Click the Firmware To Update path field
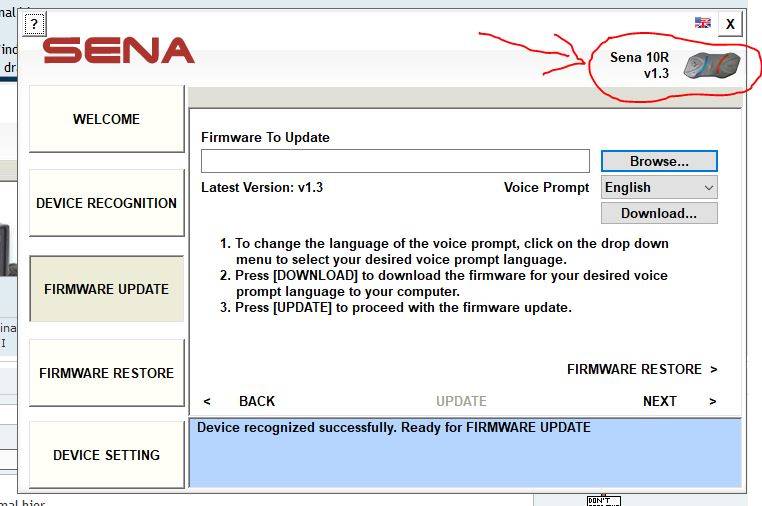This screenshot has width=762, height=506. [x=395, y=161]
